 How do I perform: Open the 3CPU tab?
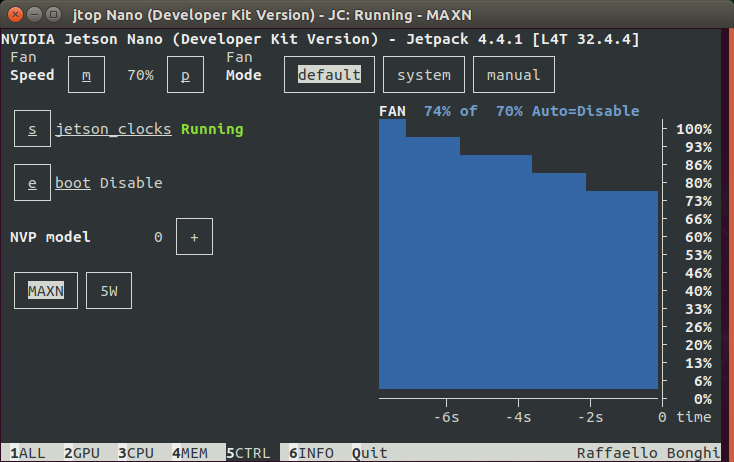[136, 453]
